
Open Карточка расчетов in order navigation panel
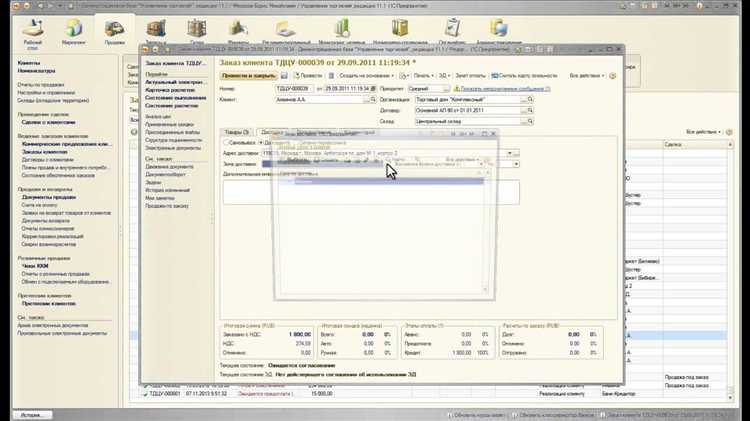click(x=170, y=90)
